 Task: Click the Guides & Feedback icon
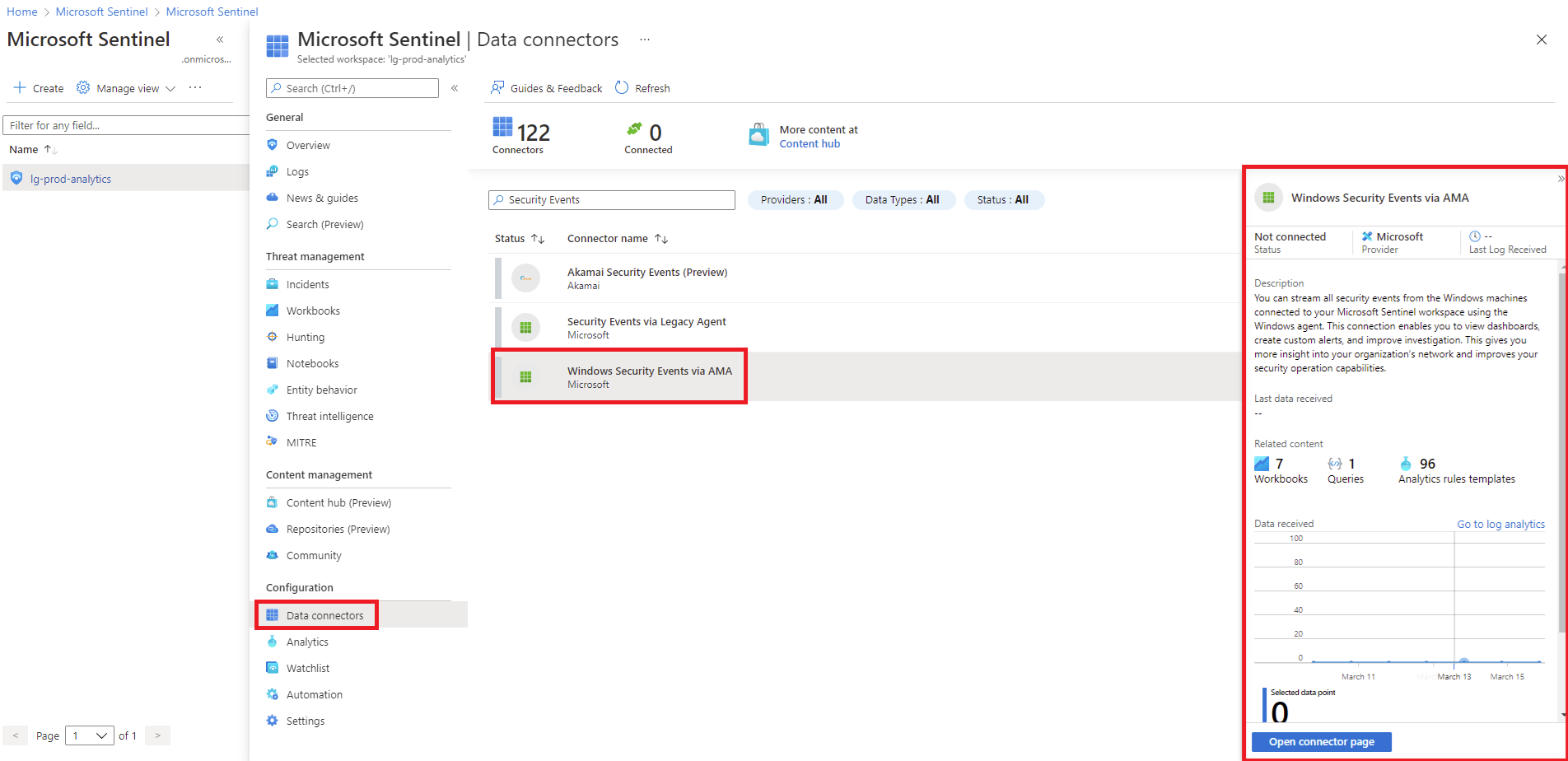(497, 88)
